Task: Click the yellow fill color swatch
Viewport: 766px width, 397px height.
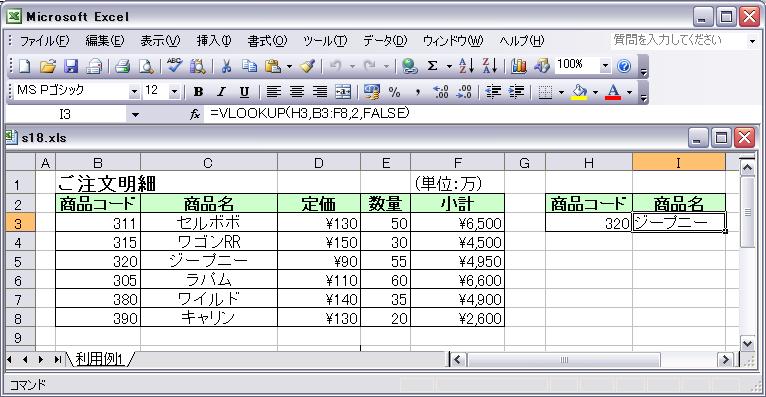Action: pos(579,91)
